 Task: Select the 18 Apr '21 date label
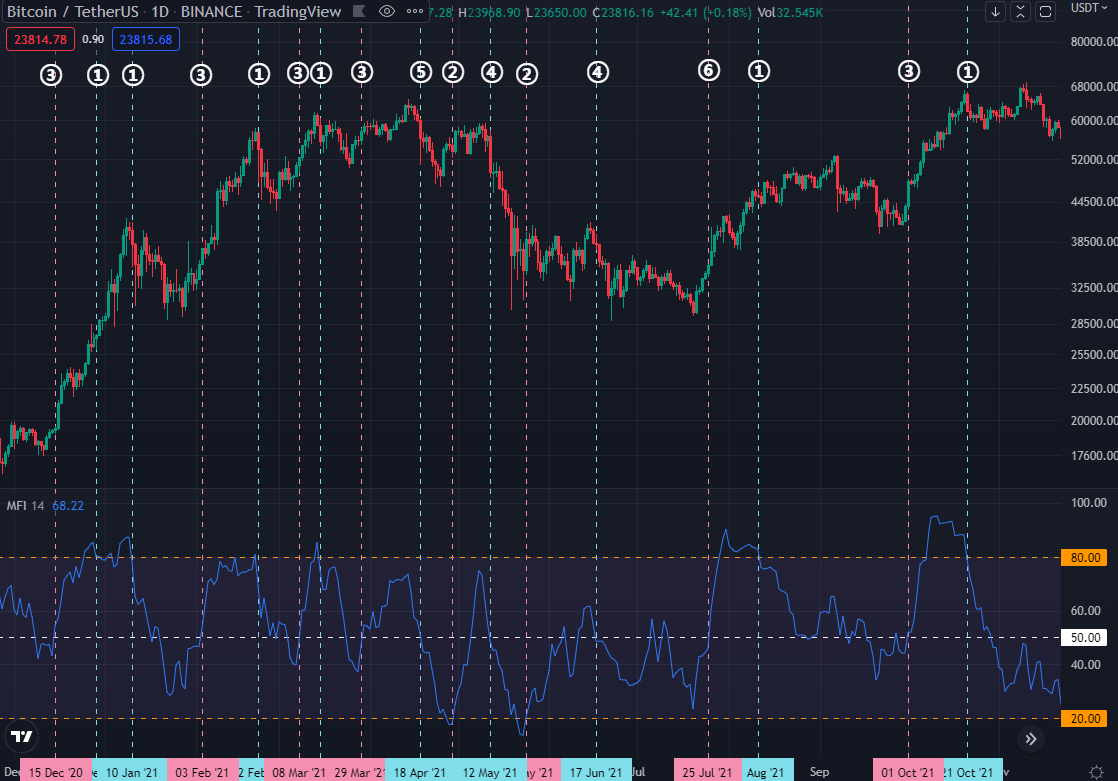(x=419, y=772)
